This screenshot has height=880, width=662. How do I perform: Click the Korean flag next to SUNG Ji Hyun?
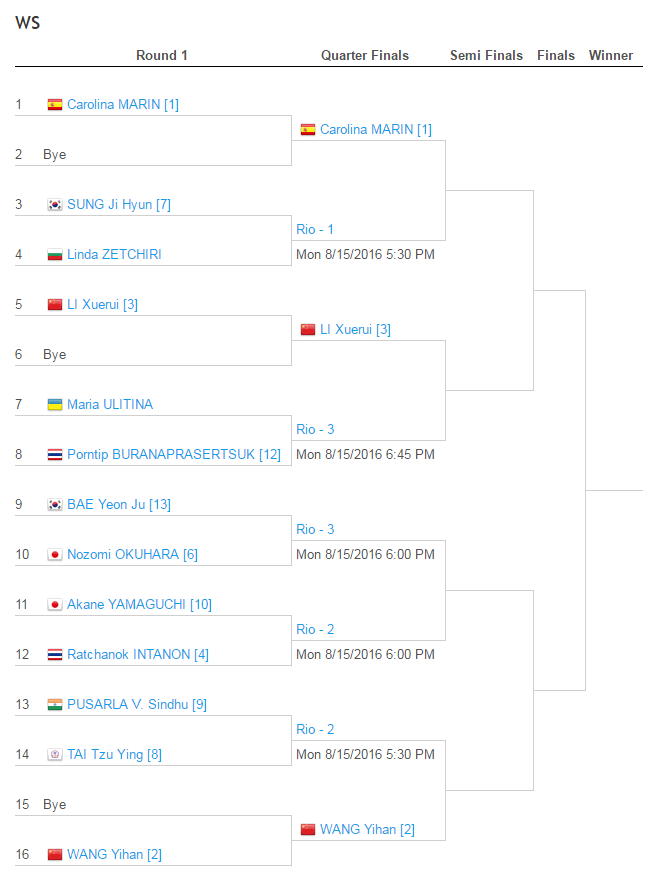pos(55,205)
